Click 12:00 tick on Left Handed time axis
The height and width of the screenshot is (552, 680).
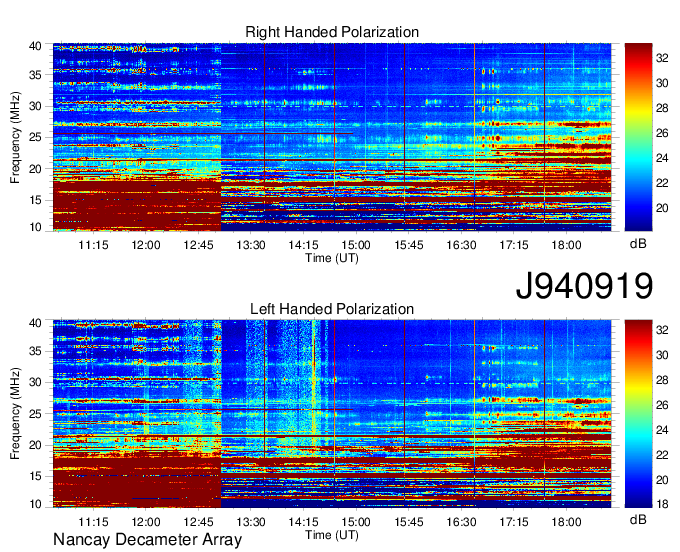tap(146, 522)
